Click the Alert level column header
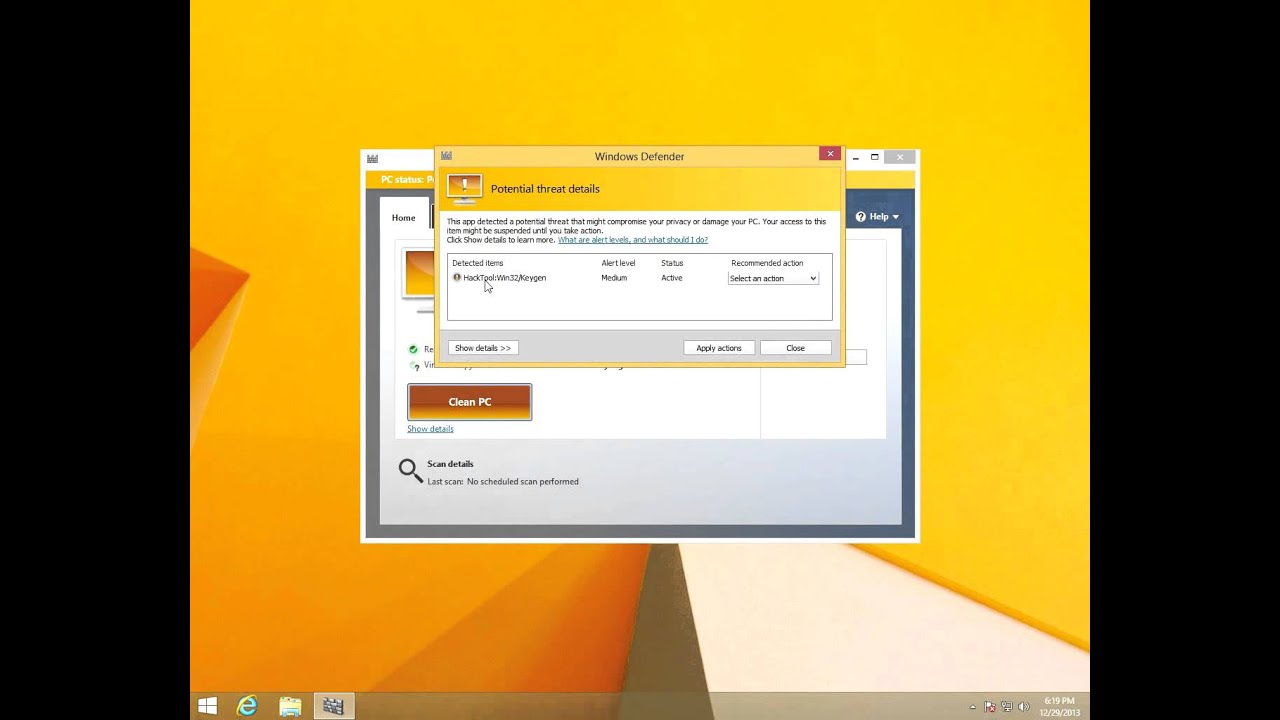1280x720 pixels. (x=618, y=263)
